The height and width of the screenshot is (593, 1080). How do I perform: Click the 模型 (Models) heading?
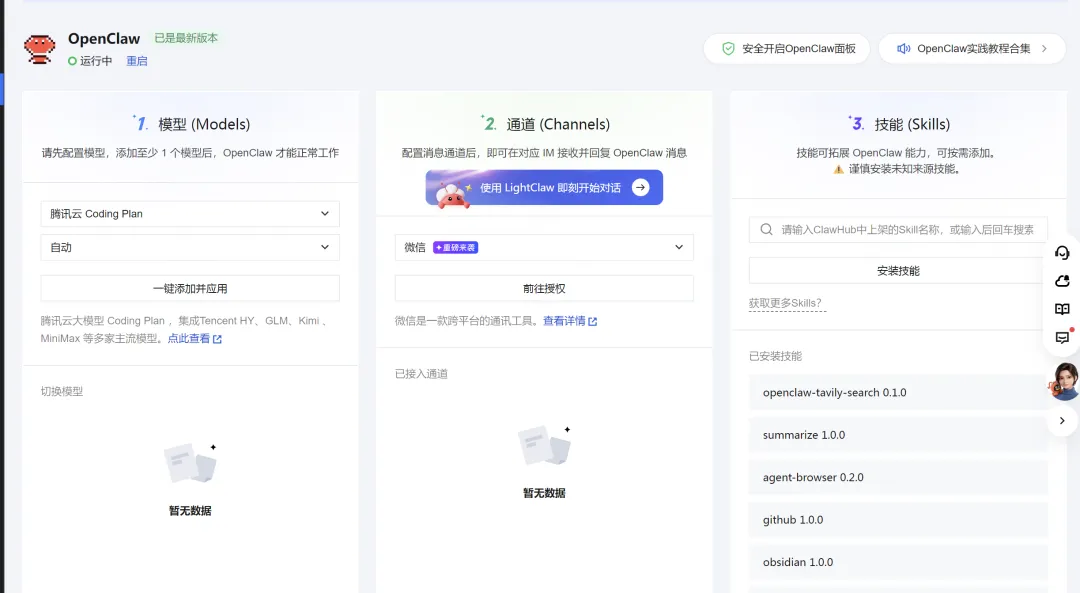click(x=204, y=125)
